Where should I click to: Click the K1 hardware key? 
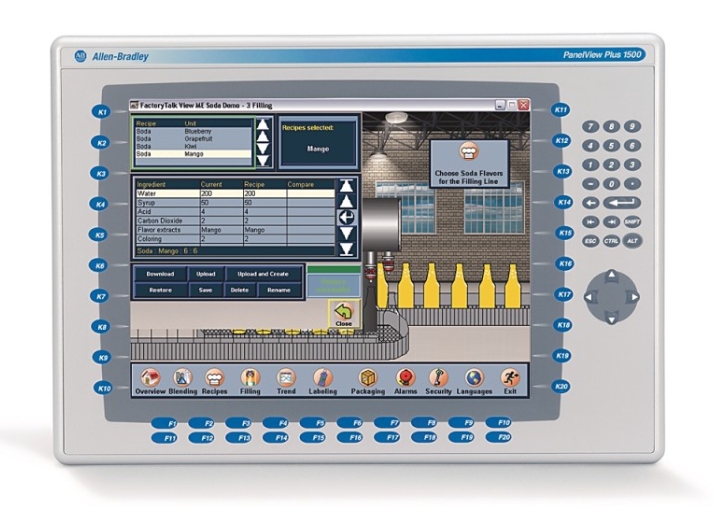point(101,112)
